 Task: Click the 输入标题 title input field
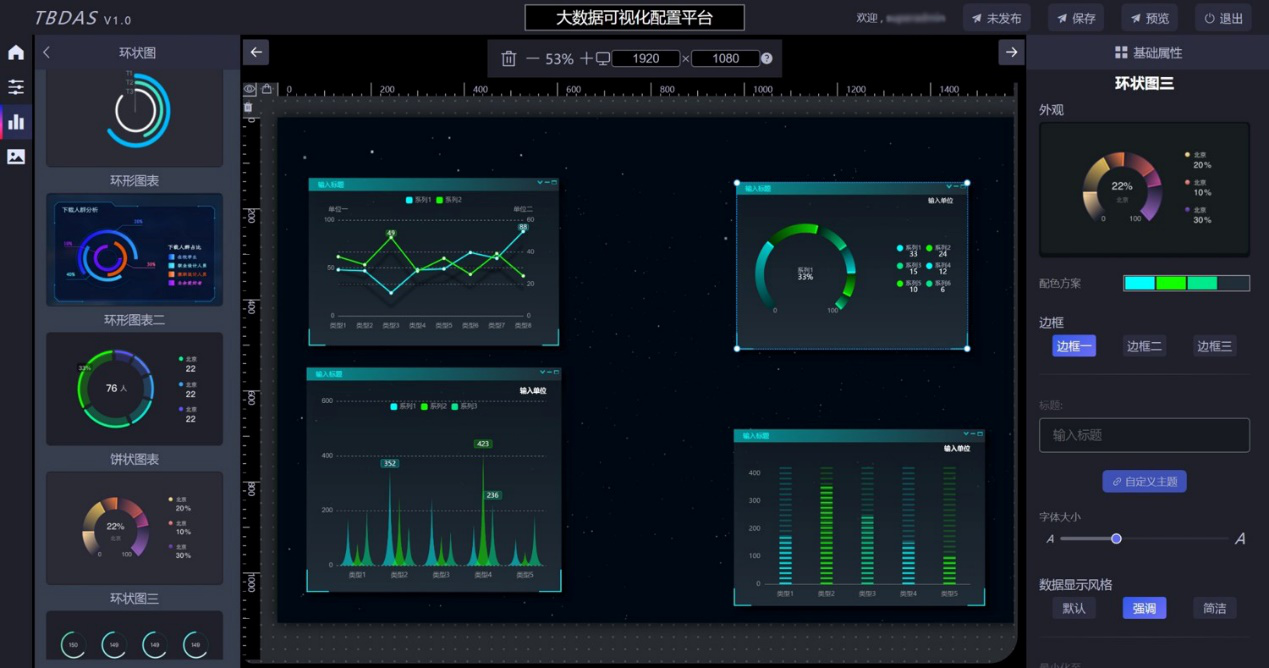1144,435
